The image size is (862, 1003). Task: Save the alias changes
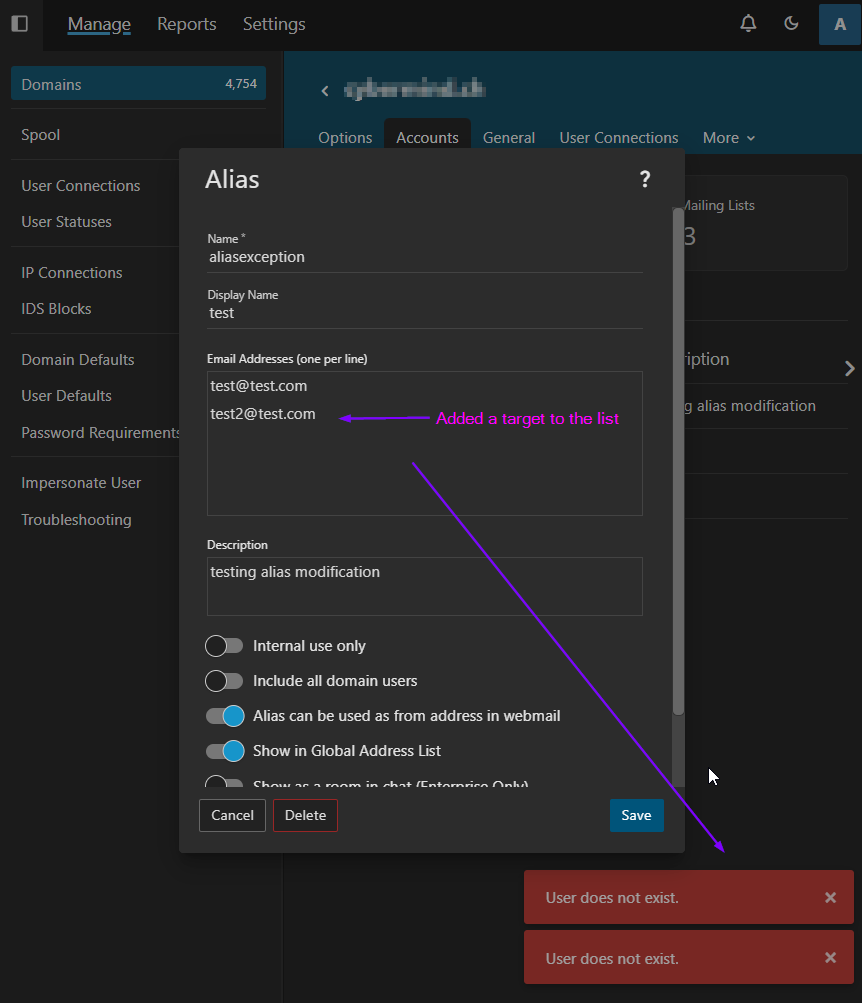(636, 815)
